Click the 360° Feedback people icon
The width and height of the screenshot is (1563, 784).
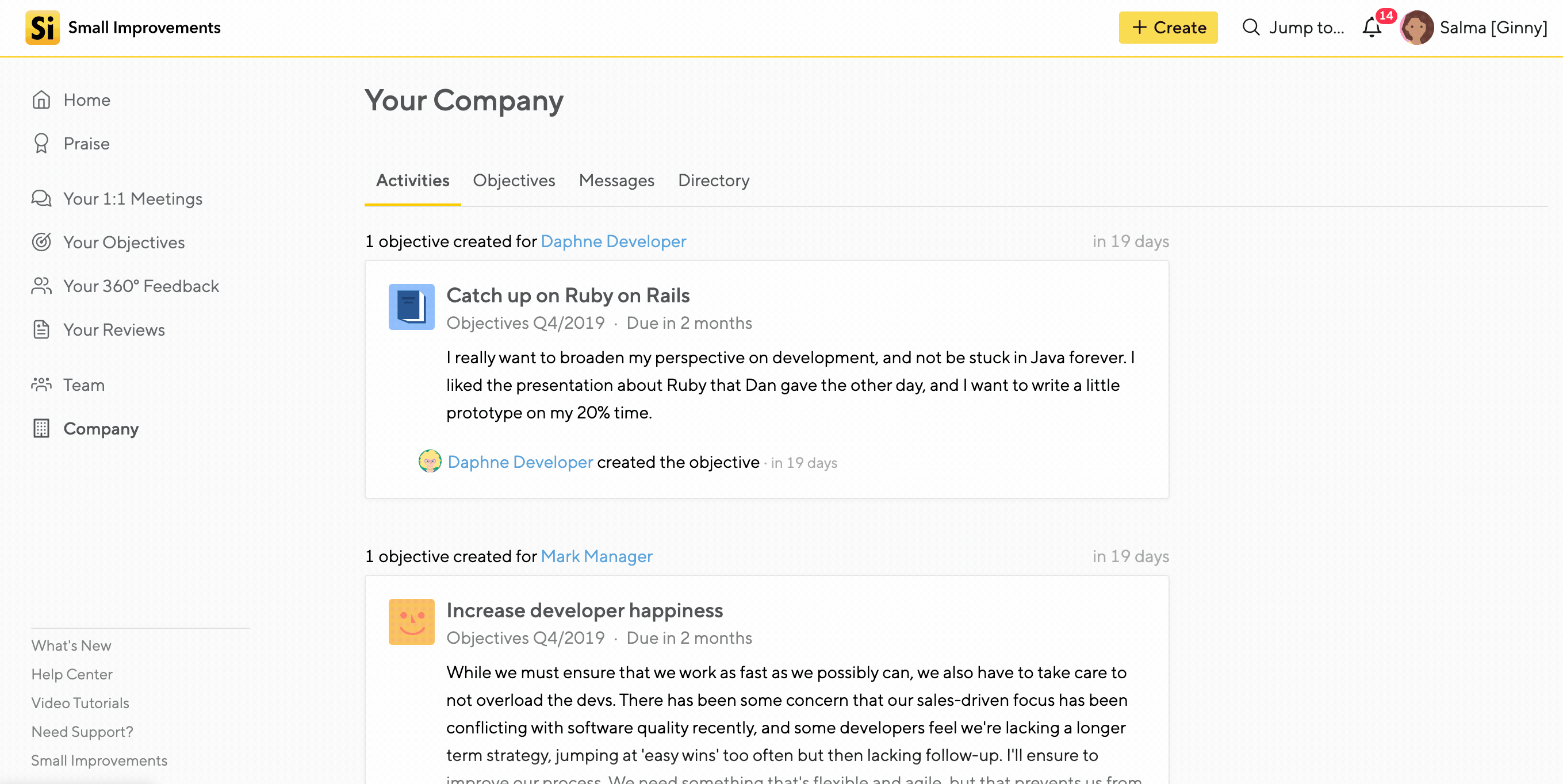tap(41, 286)
